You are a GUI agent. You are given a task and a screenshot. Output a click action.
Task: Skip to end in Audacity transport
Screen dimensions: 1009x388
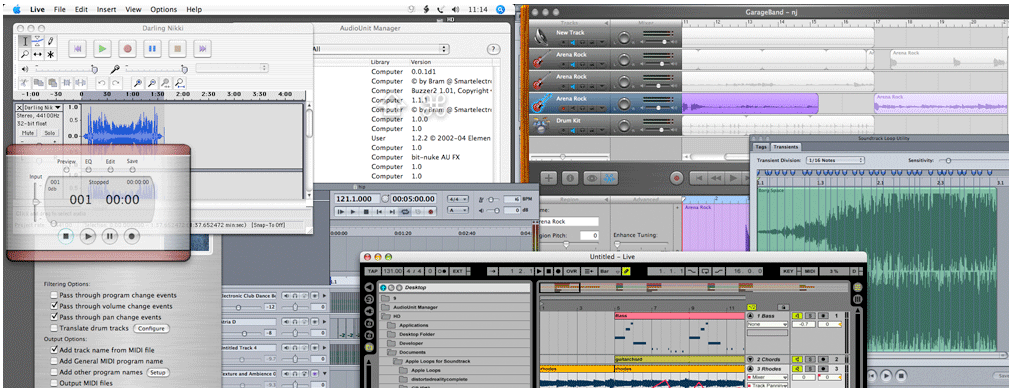(202, 48)
